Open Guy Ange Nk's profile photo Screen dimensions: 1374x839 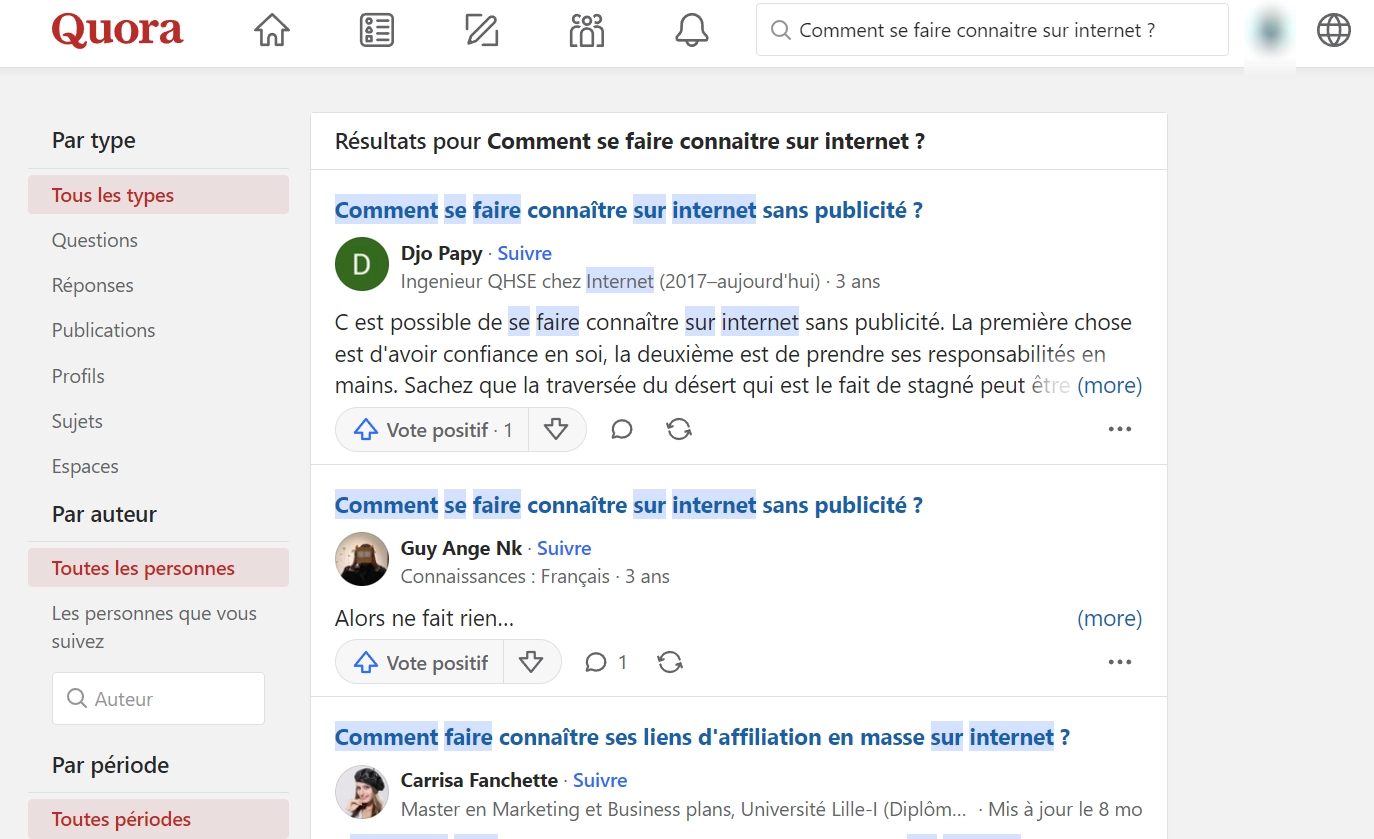pyautogui.click(x=362, y=559)
